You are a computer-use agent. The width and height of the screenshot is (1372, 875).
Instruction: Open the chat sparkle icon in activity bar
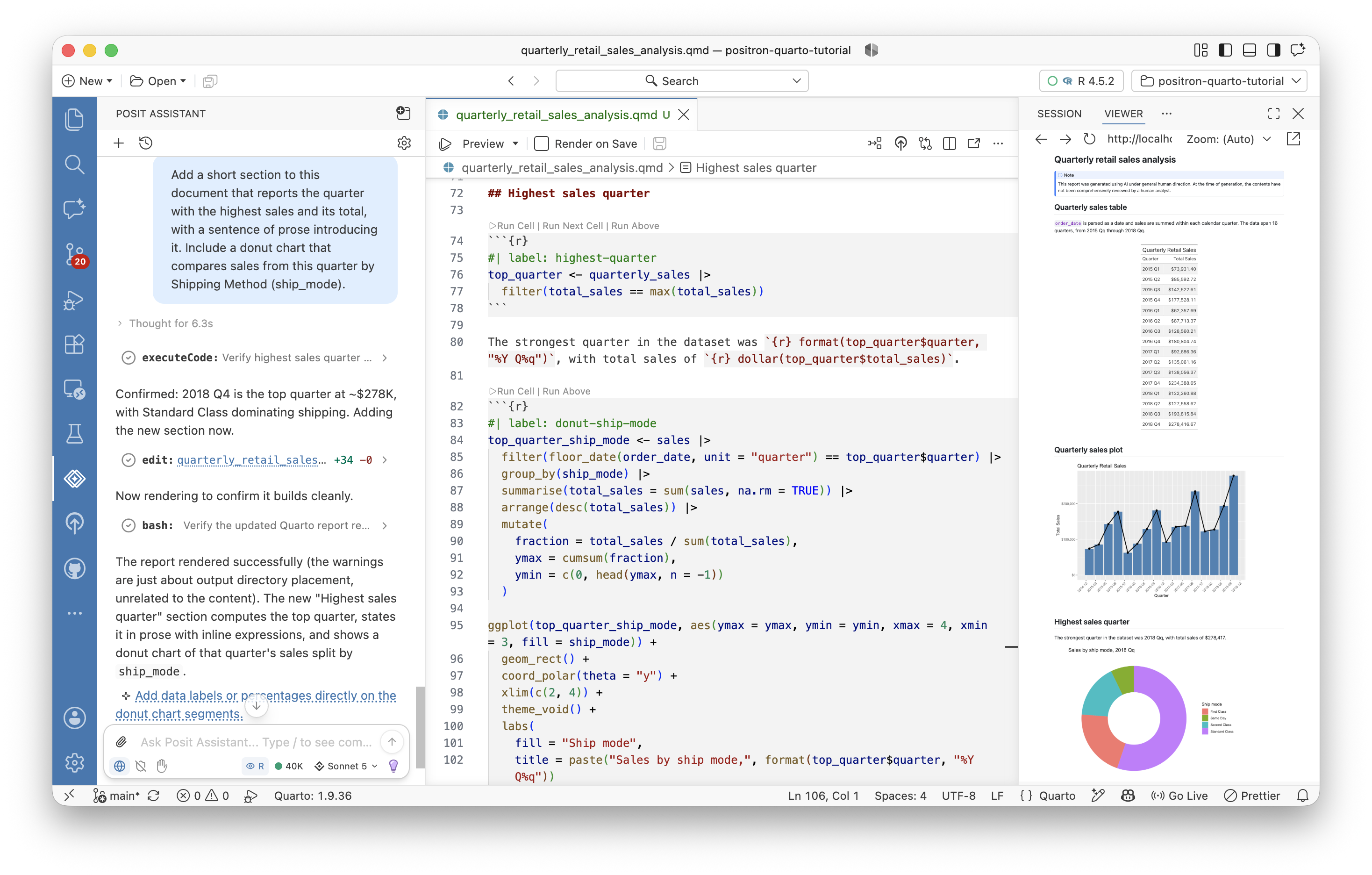75,208
